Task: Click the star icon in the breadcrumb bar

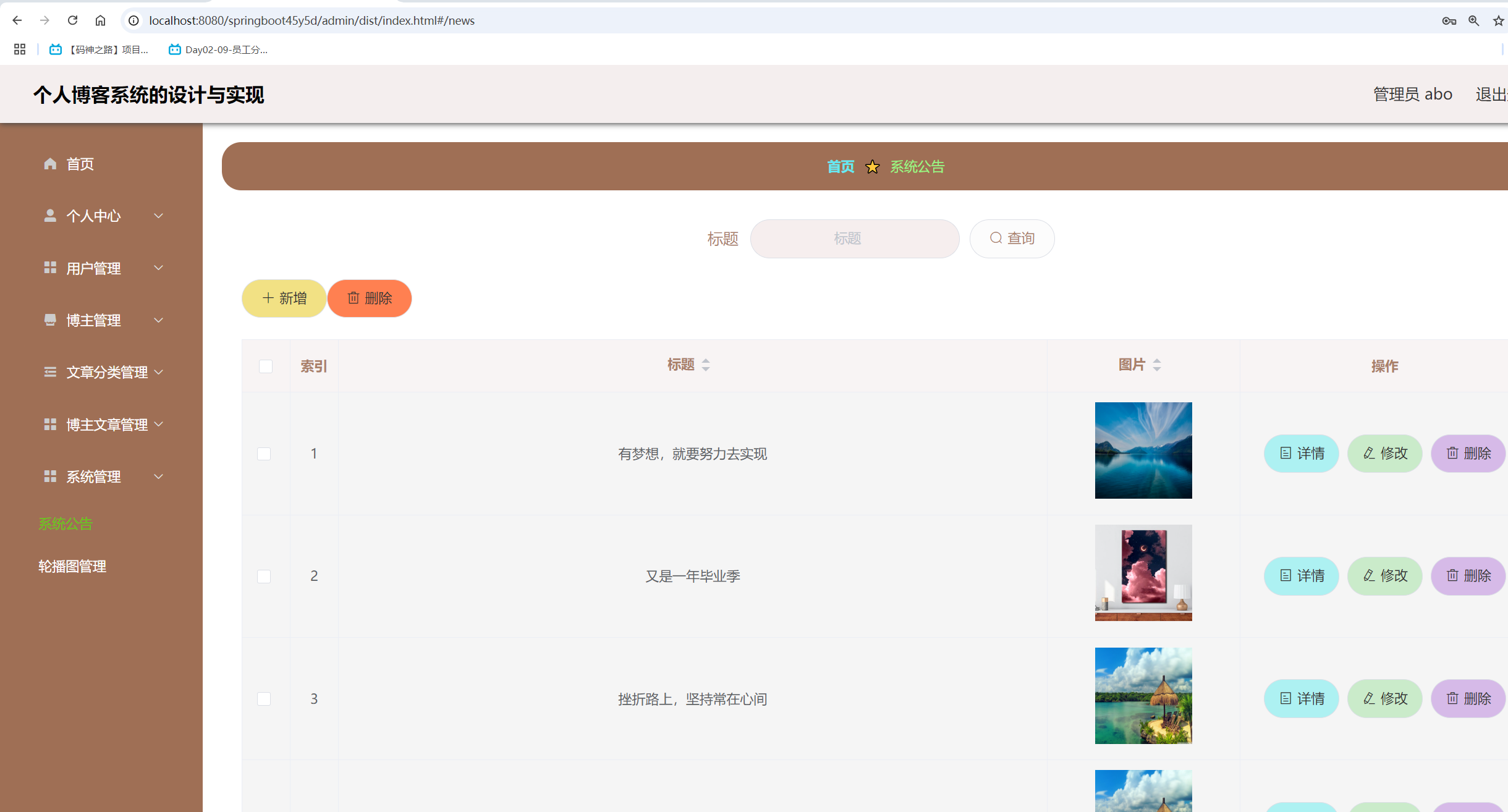Action: (x=872, y=166)
